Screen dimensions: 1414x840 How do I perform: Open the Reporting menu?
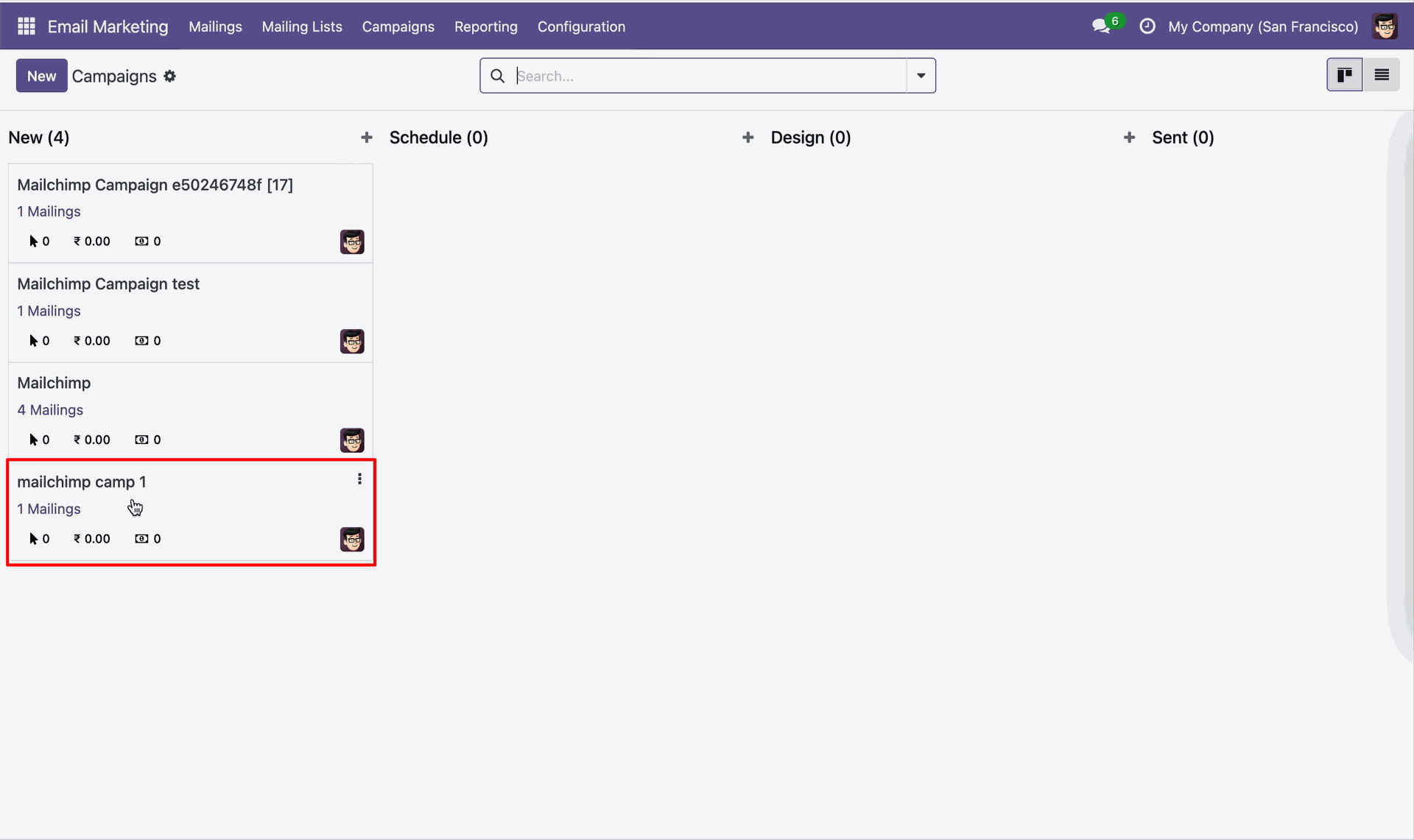tap(486, 27)
